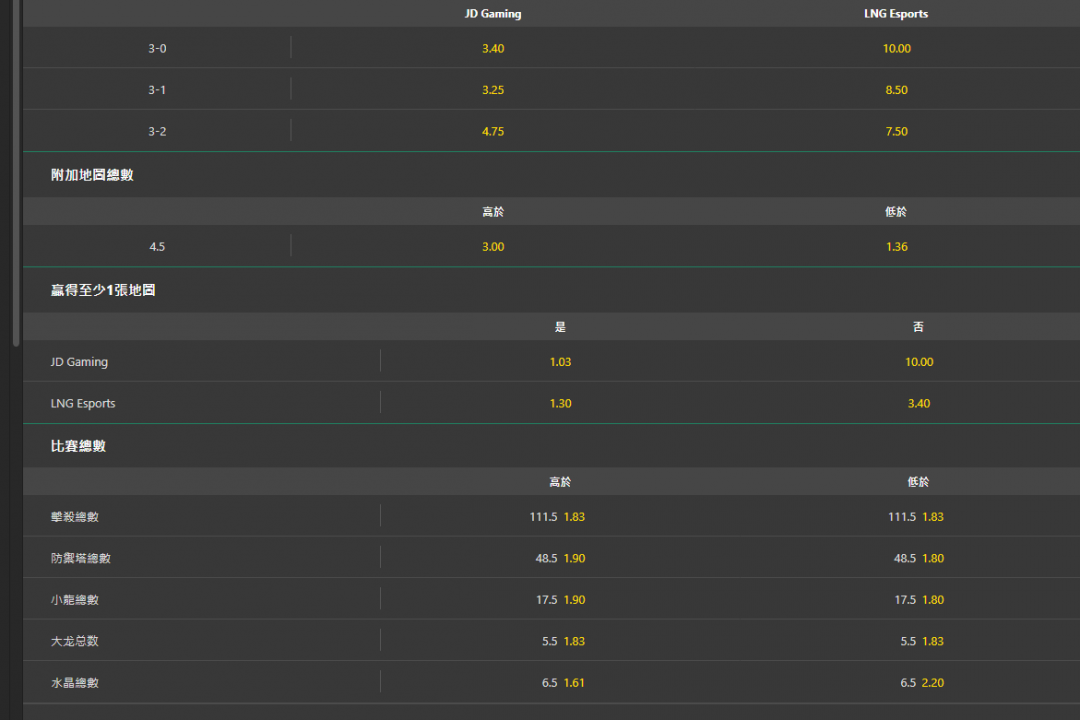
Task: Select JD Gaming 是 odds 1.03
Action: tap(560, 362)
